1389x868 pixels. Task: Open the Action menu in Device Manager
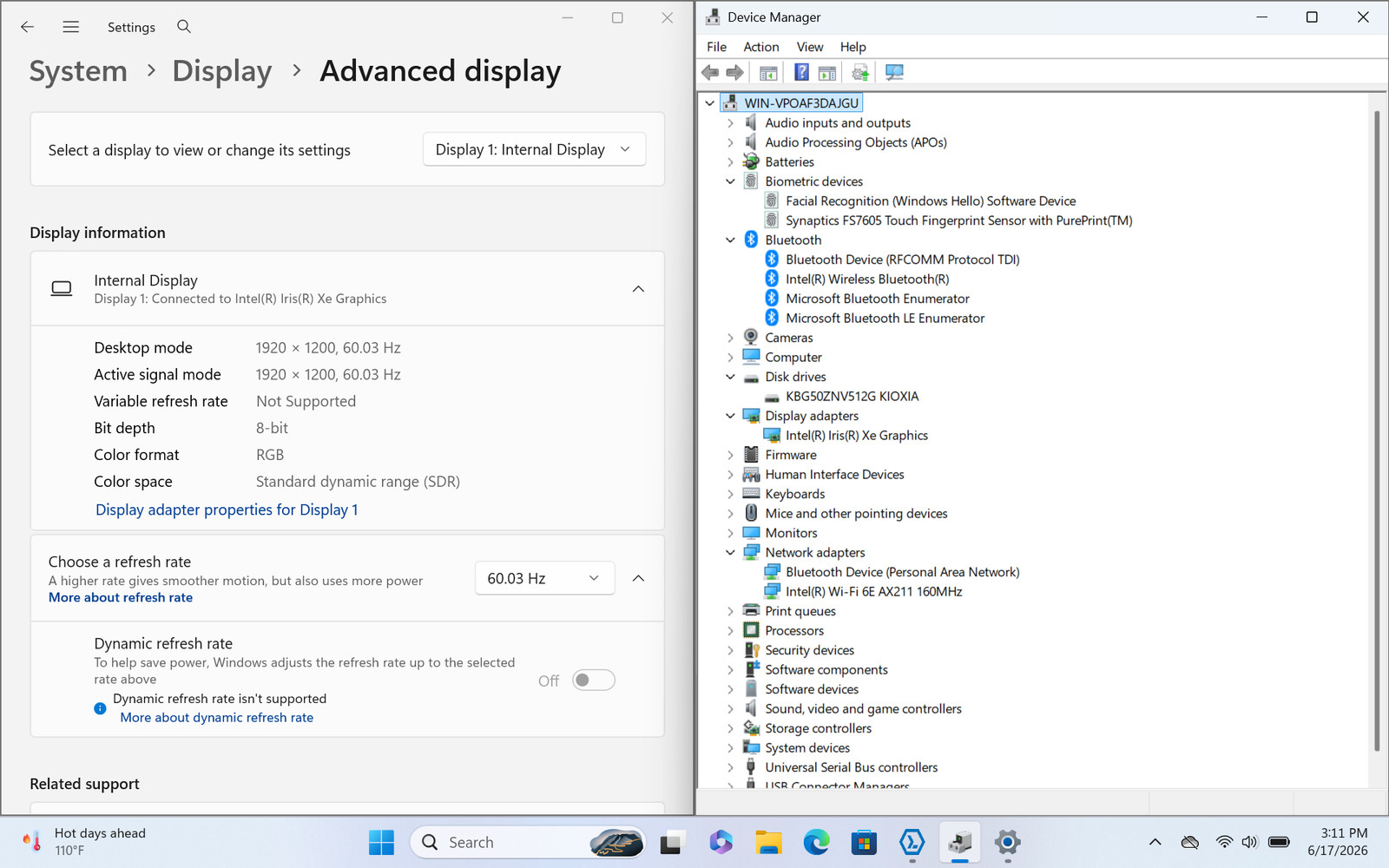[761, 47]
